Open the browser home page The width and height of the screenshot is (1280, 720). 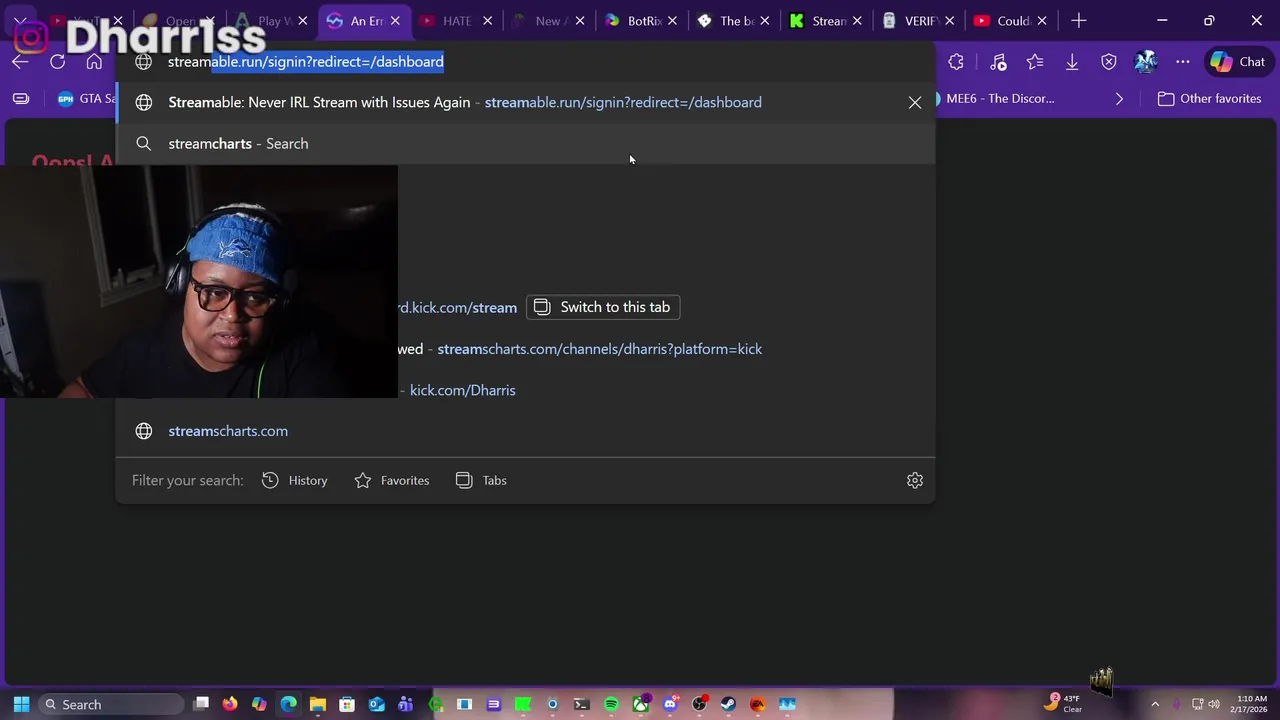94,62
